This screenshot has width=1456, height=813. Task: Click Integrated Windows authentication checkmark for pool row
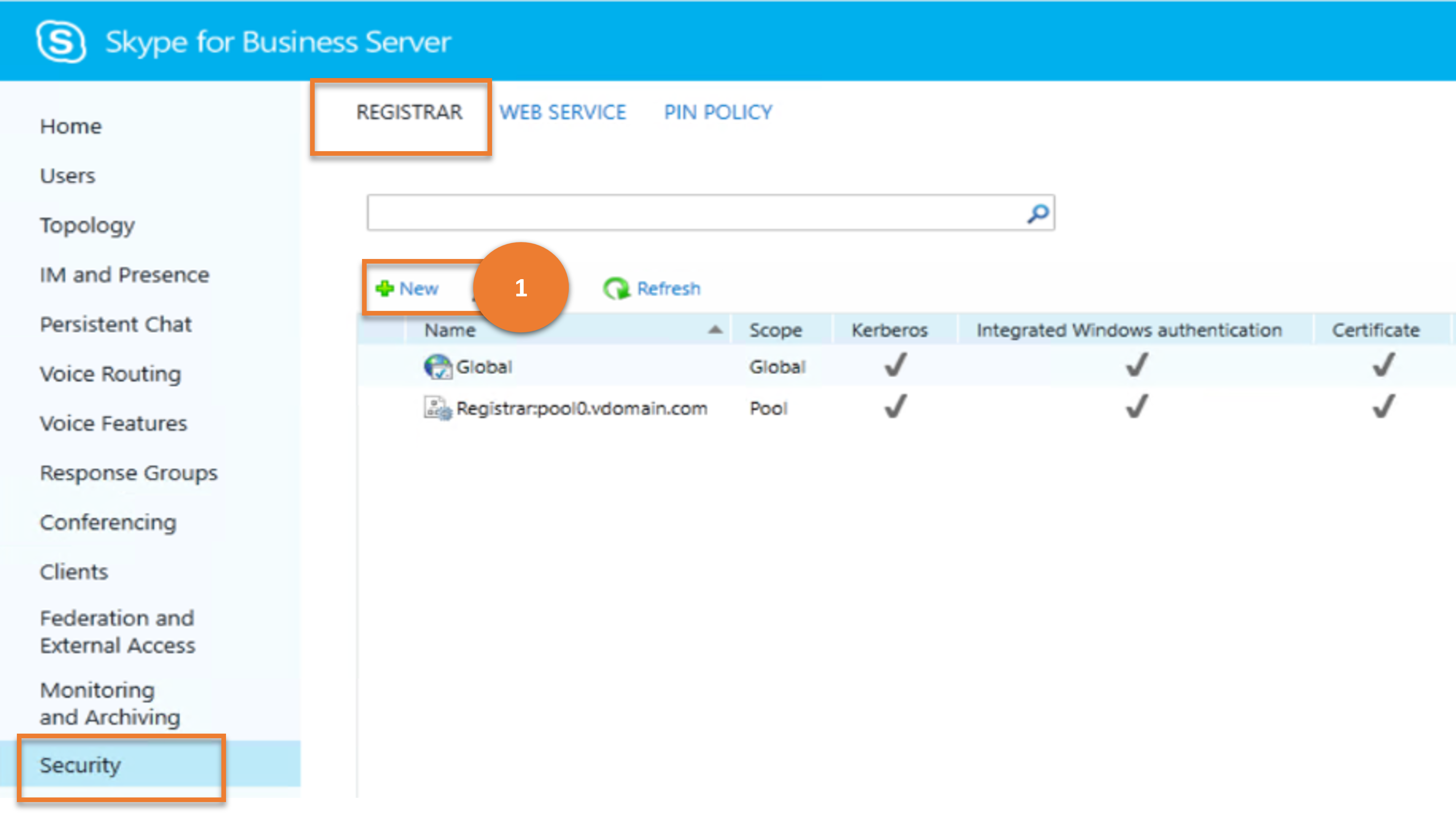(1137, 406)
